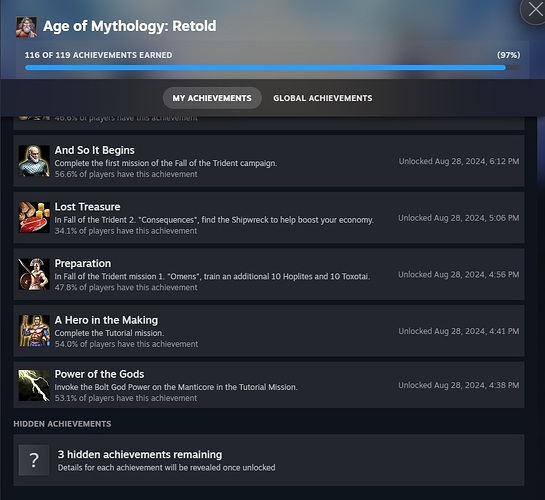Open the Global Achievements tab
Viewport: 545px width, 500px height.
pos(323,98)
